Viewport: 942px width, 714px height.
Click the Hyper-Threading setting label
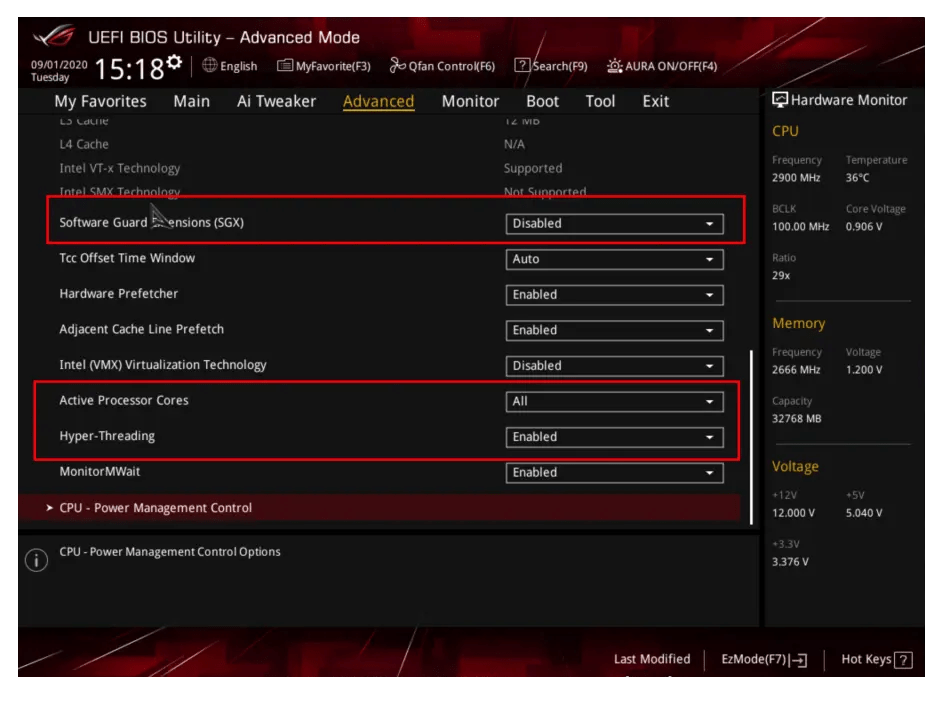(x=107, y=436)
